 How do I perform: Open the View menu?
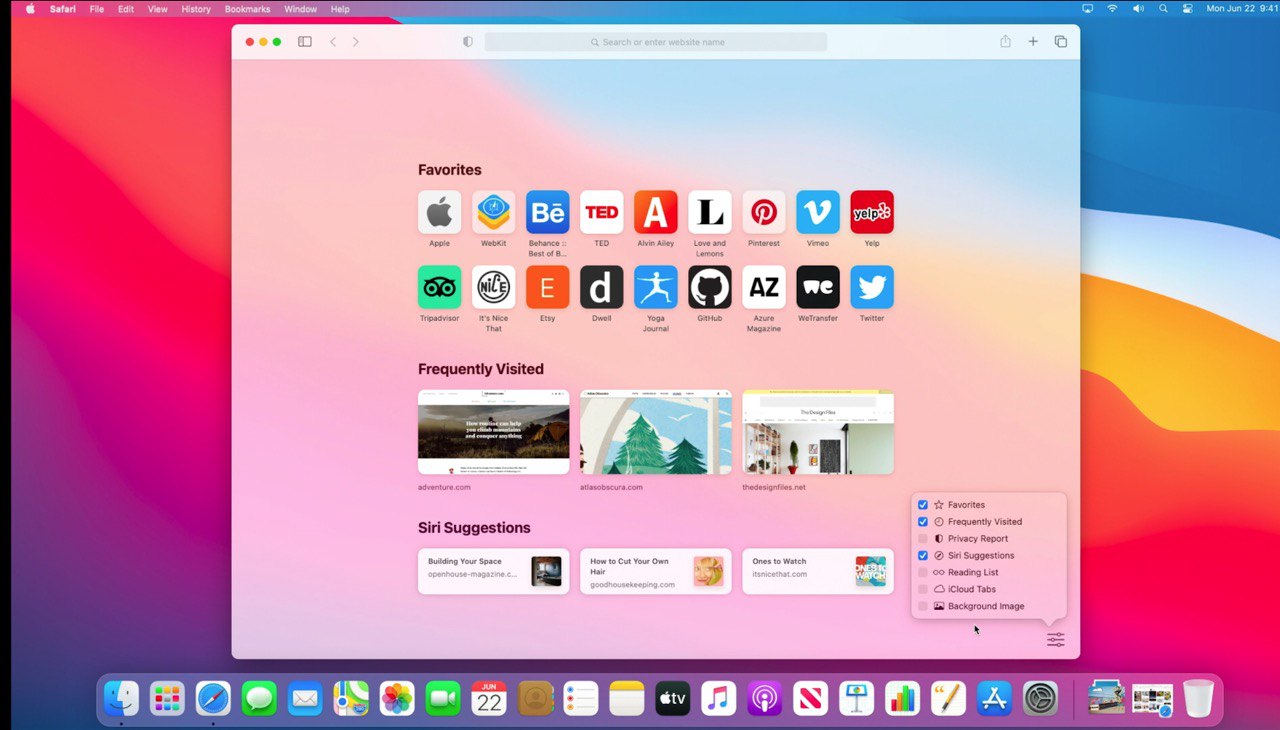[158, 9]
